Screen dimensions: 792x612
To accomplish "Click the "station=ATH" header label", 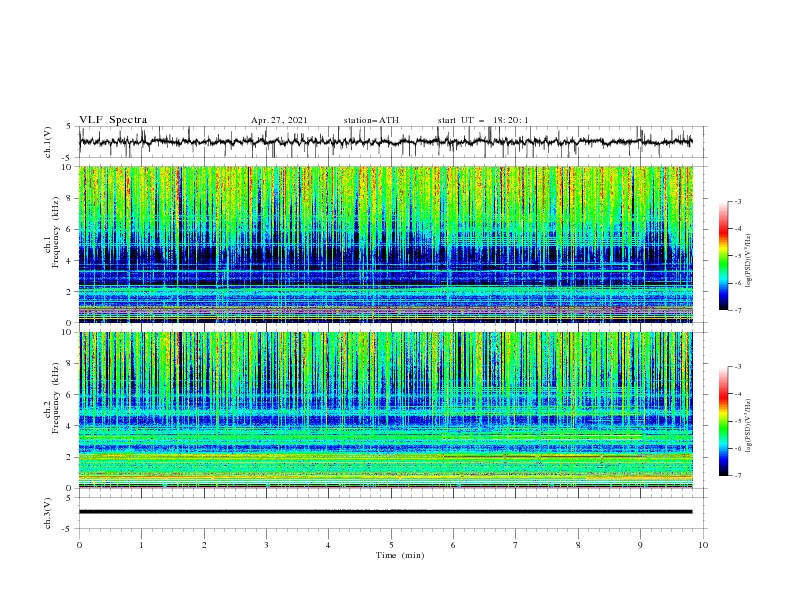I will pos(371,120).
